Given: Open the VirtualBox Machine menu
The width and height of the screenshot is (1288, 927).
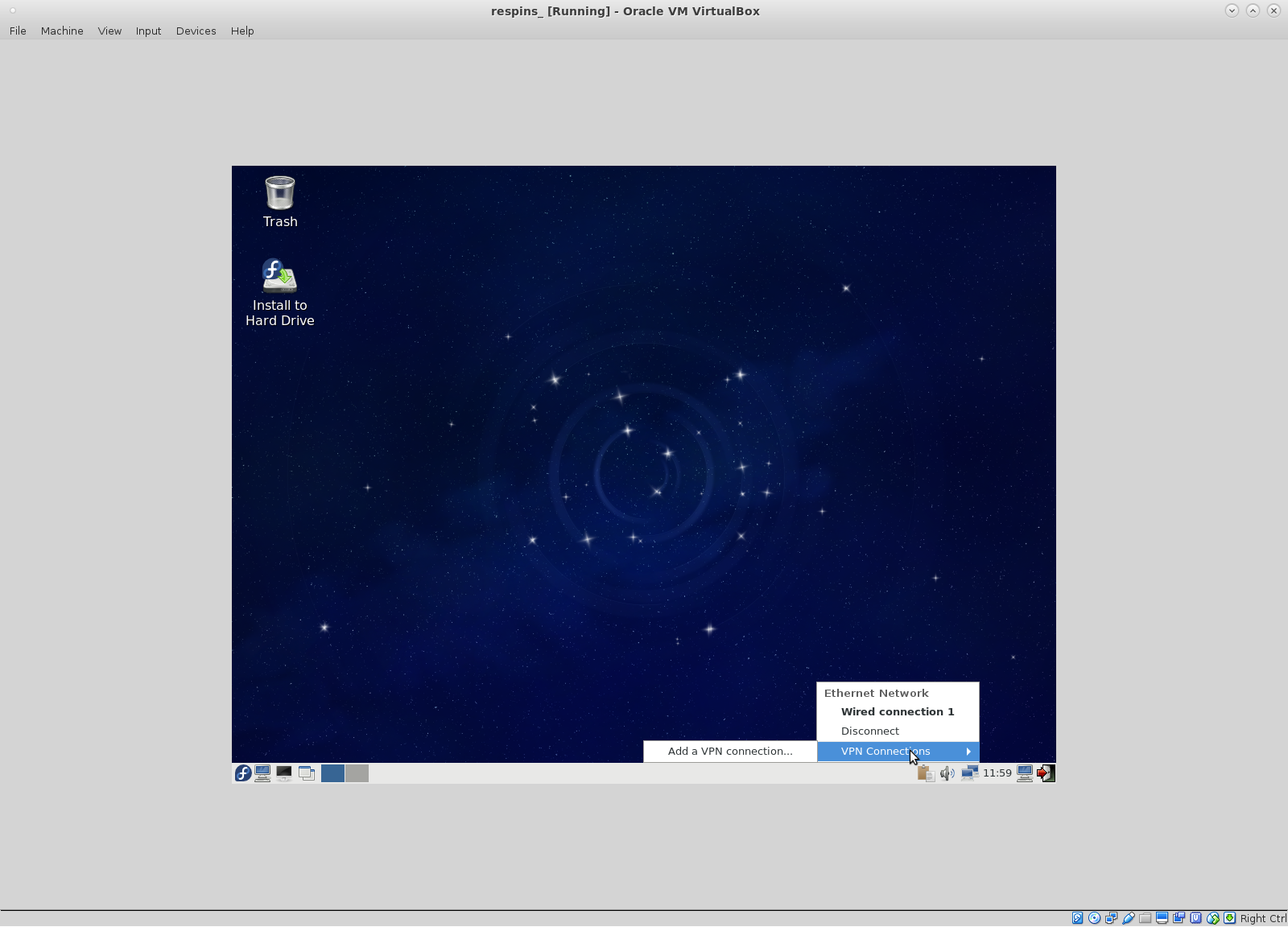Looking at the screenshot, I should point(62,31).
